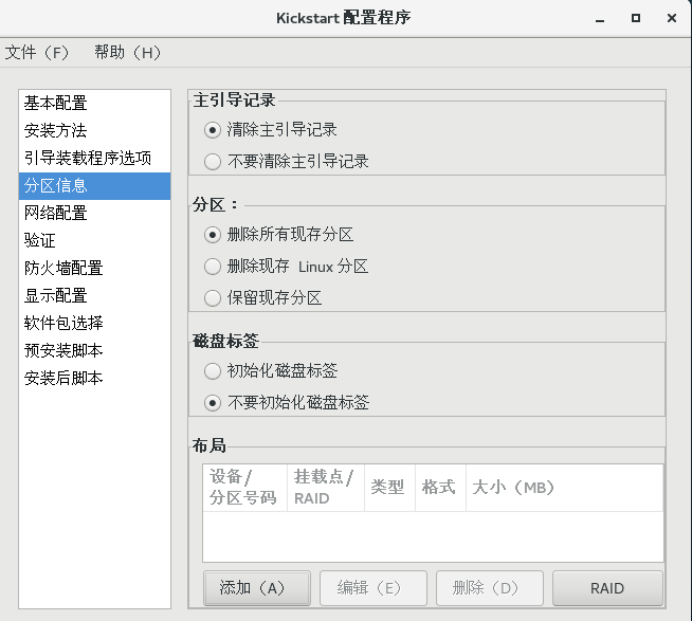The width and height of the screenshot is (692, 621).
Task: Click the 大小（MB）column header
Action: (564, 488)
